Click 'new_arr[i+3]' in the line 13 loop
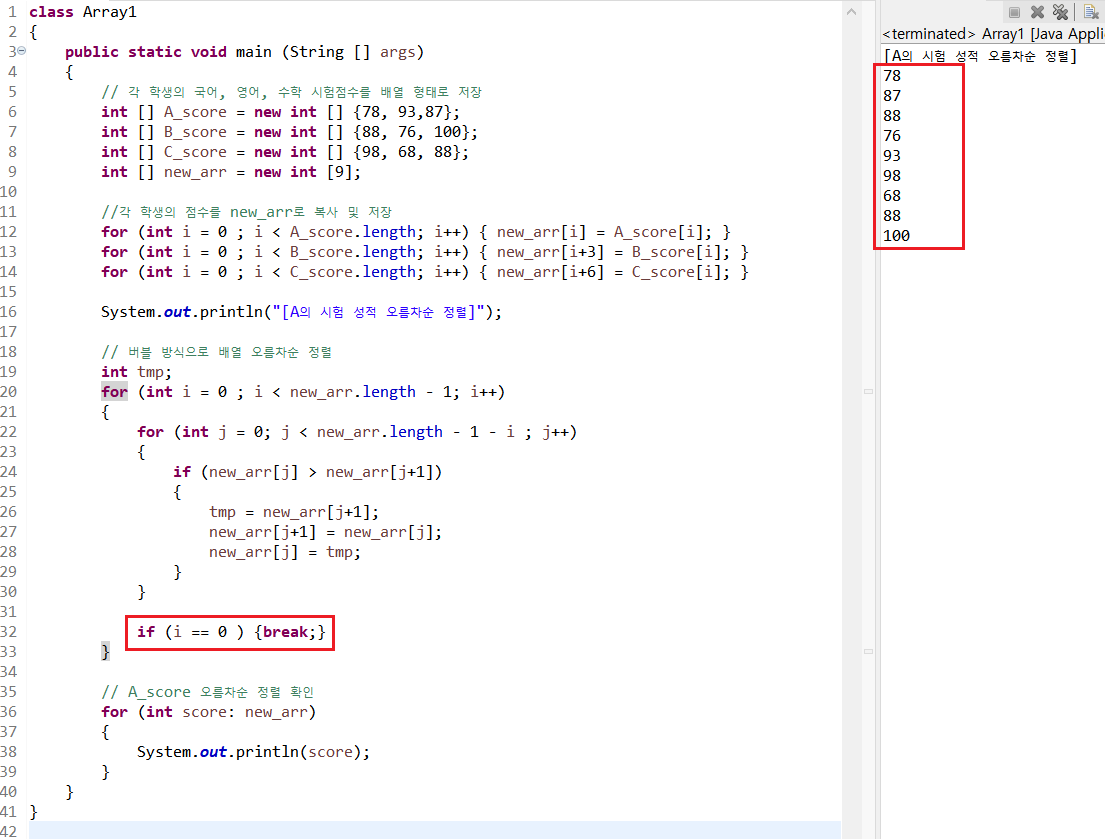 [x=550, y=252]
